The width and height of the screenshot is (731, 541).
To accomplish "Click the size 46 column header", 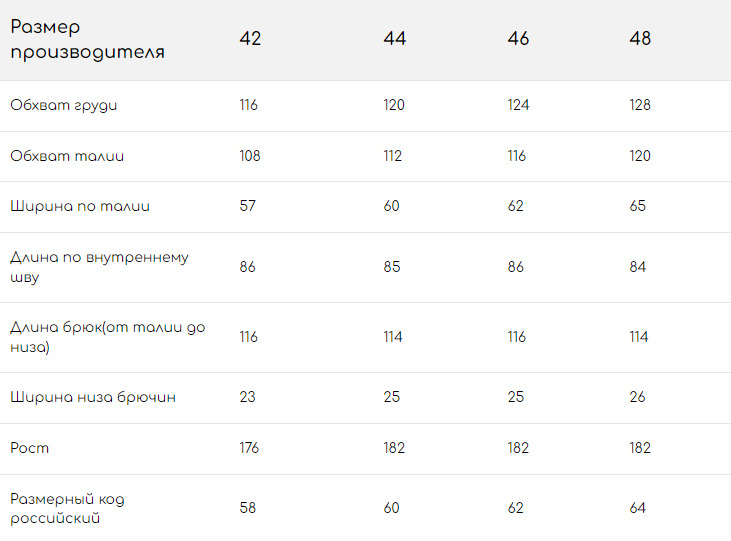I will pyautogui.click(x=518, y=39).
